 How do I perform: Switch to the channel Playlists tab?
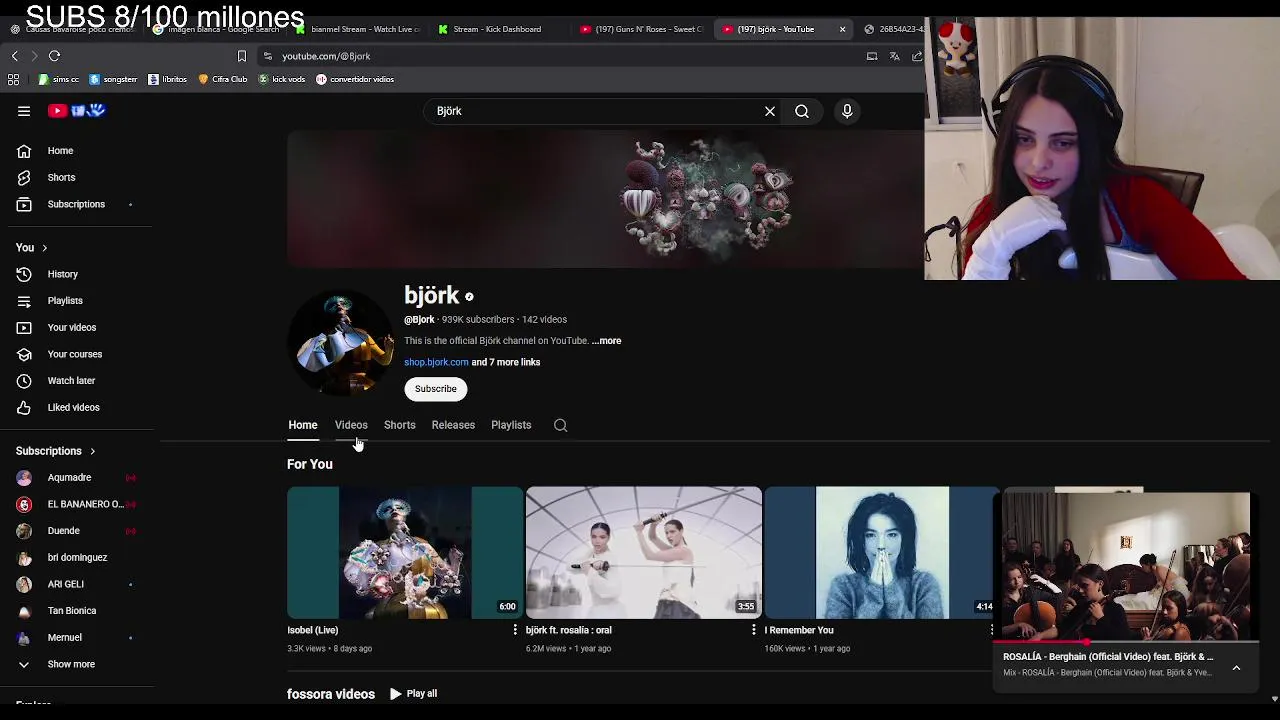(x=511, y=425)
